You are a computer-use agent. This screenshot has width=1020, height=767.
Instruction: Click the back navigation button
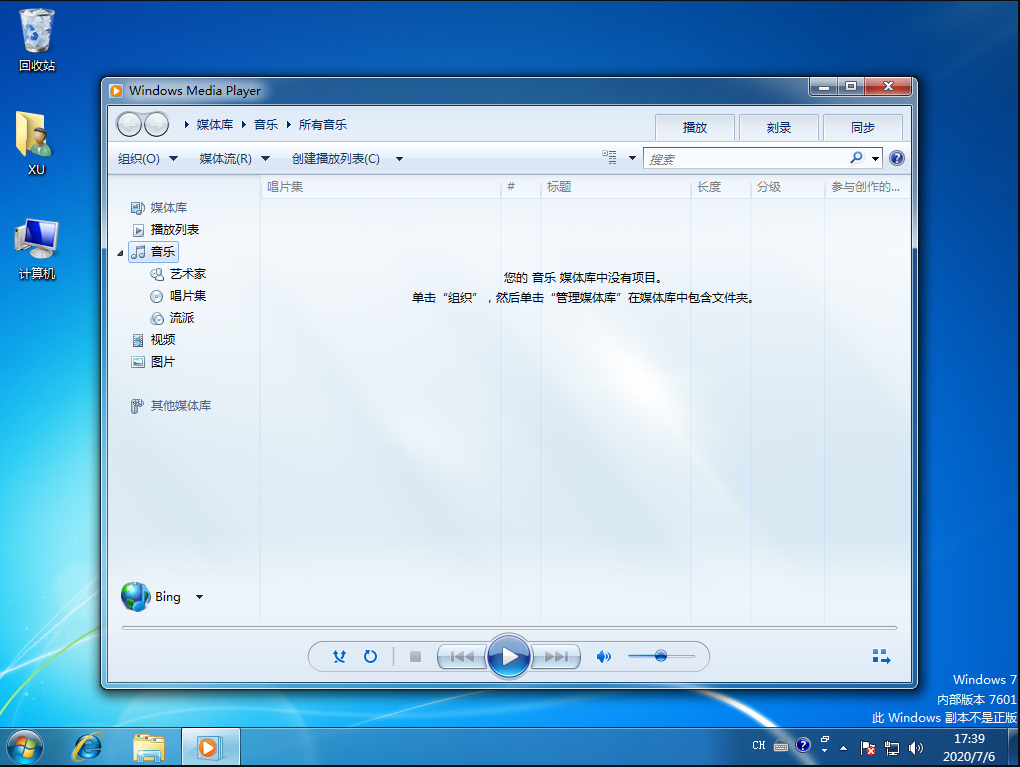[x=130, y=124]
